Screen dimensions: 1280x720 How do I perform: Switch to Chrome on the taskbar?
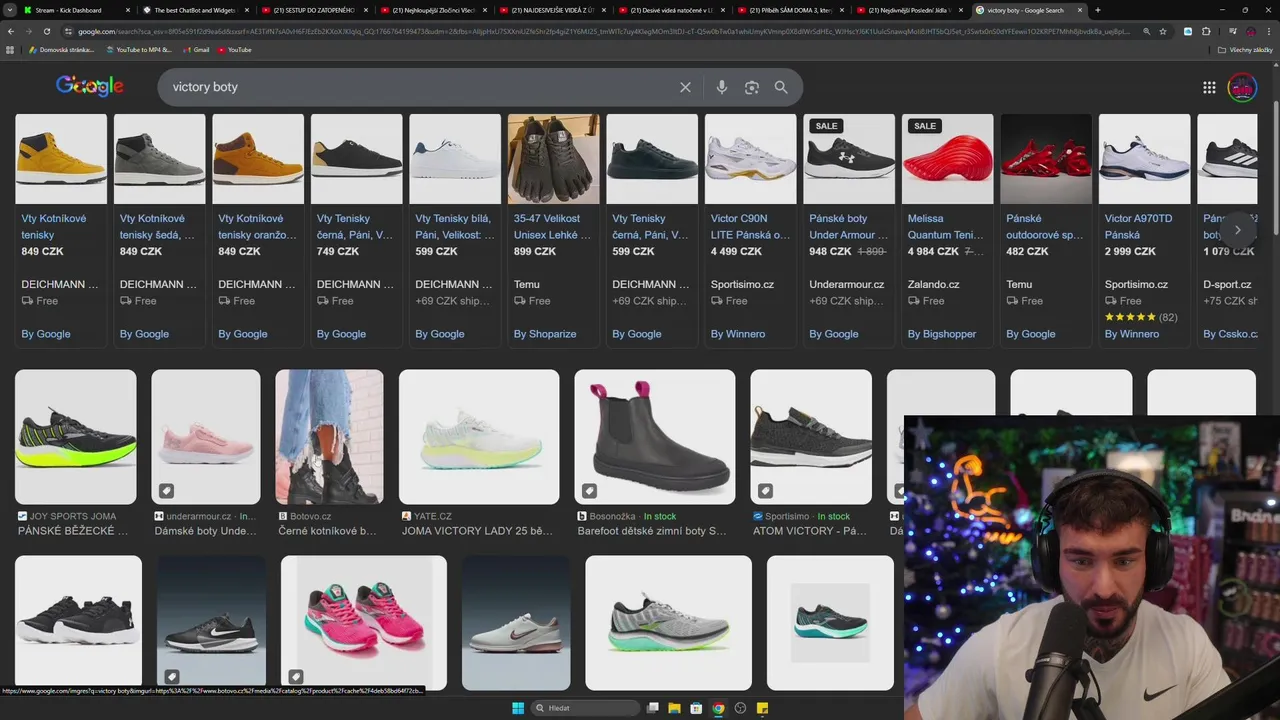click(x=718, y=708)
